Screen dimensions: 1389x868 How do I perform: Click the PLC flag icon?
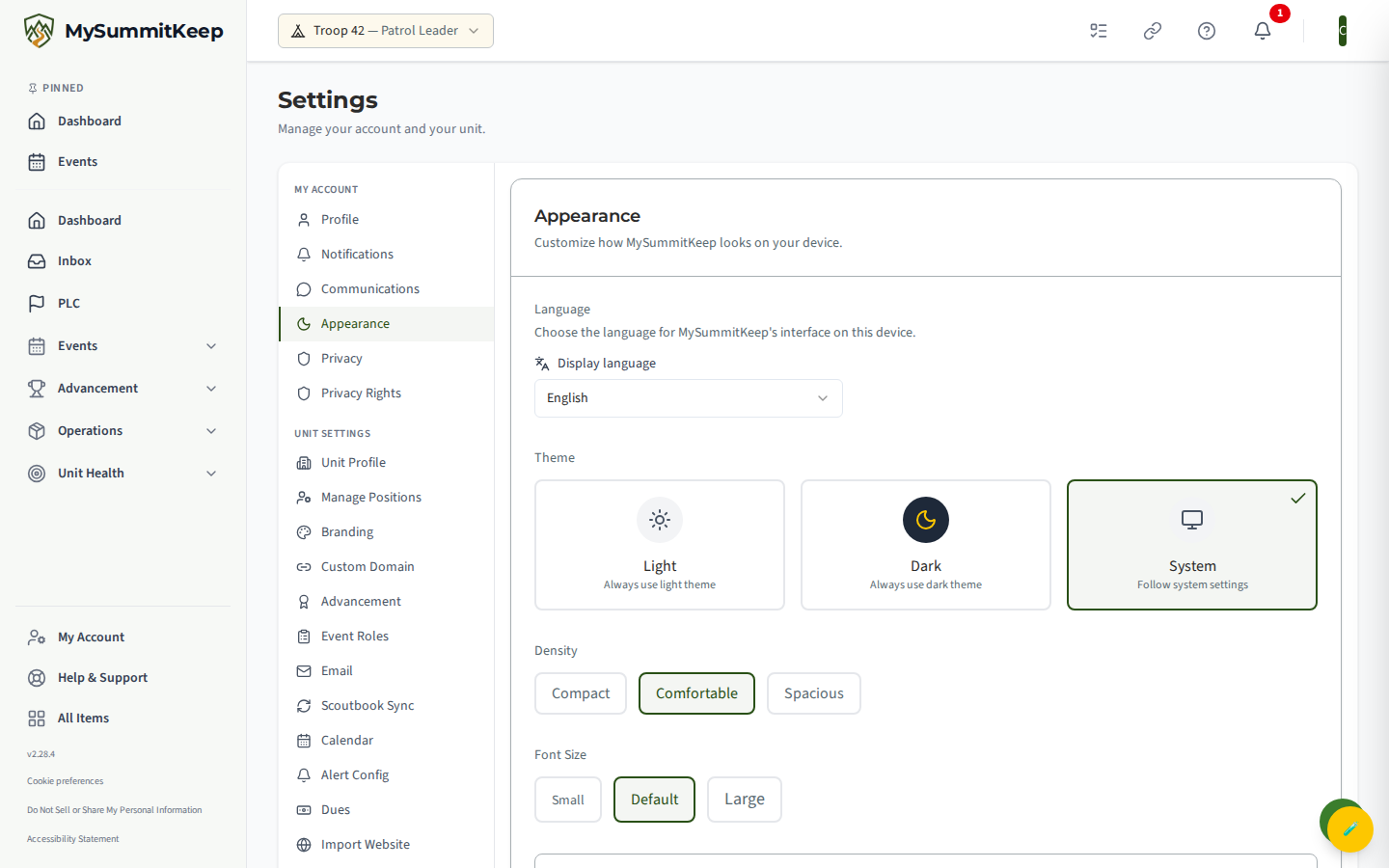pos(37,303)
